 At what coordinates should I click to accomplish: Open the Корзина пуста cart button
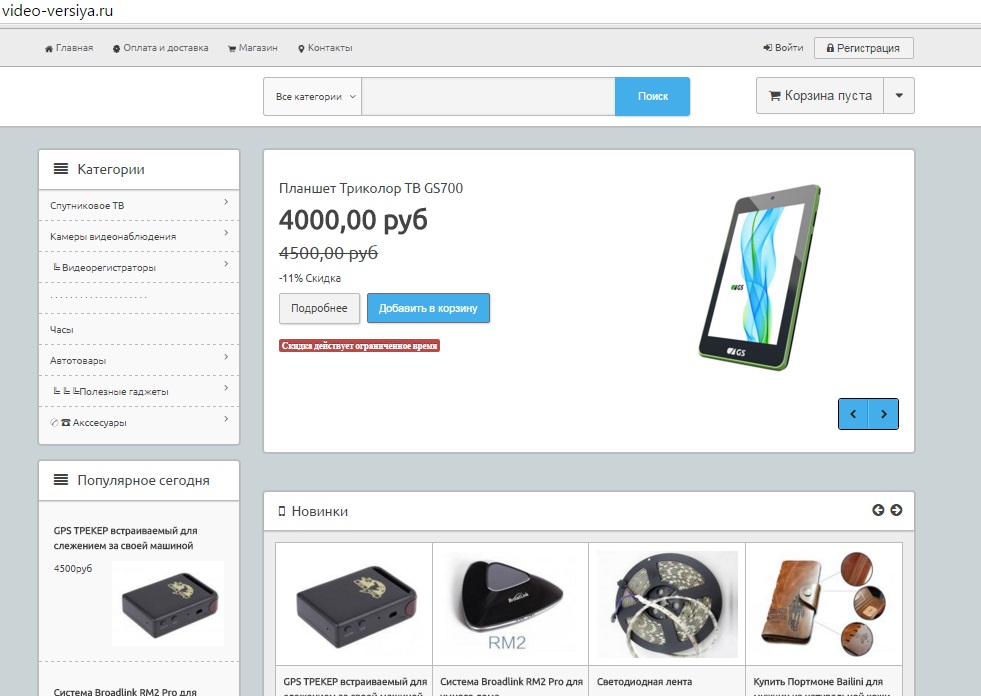[x=820, y=96]
